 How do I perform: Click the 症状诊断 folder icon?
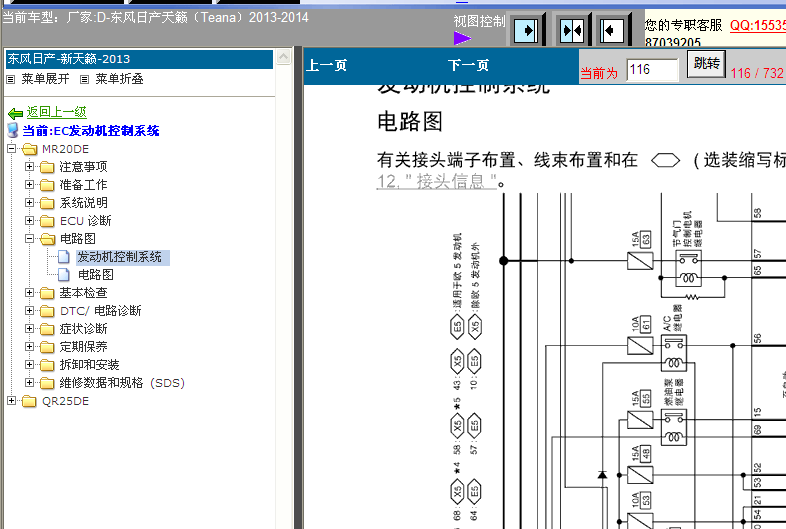pyautogui.click(x=47, y=329)
